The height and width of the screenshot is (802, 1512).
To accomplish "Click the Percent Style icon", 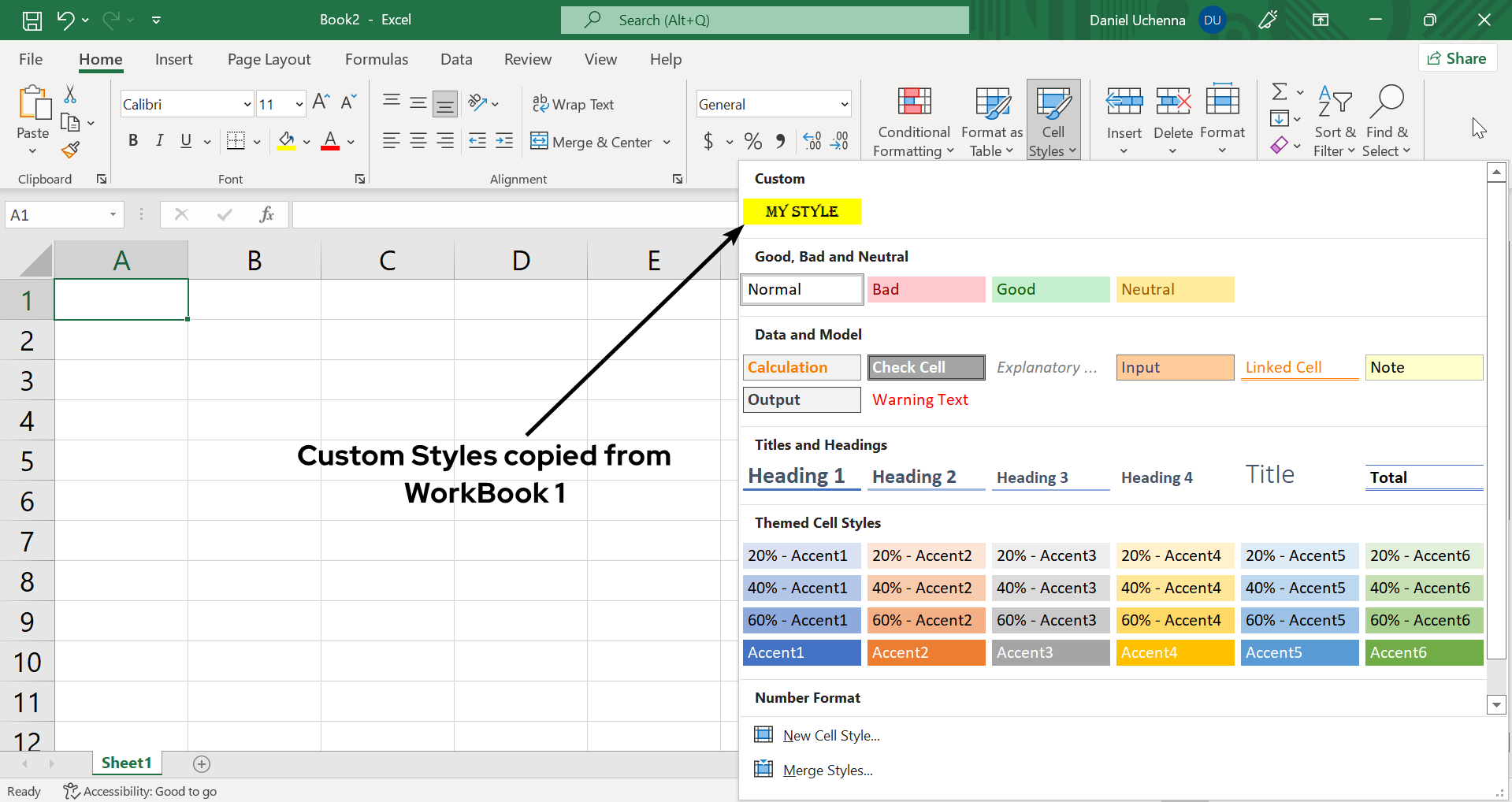I will pos(753,142).
